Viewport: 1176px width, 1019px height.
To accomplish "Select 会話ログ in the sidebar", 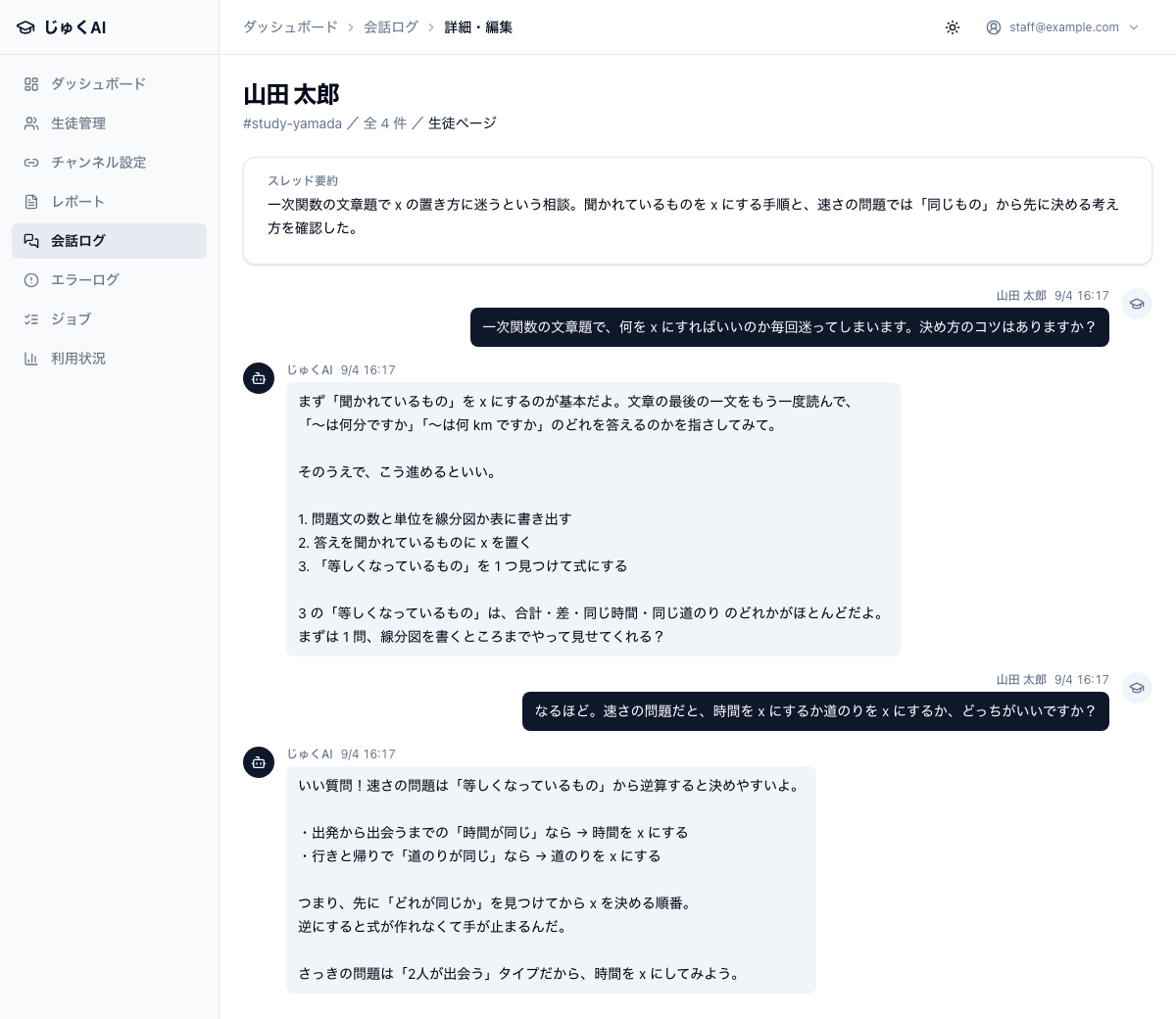I will click(x=109, y=241).
